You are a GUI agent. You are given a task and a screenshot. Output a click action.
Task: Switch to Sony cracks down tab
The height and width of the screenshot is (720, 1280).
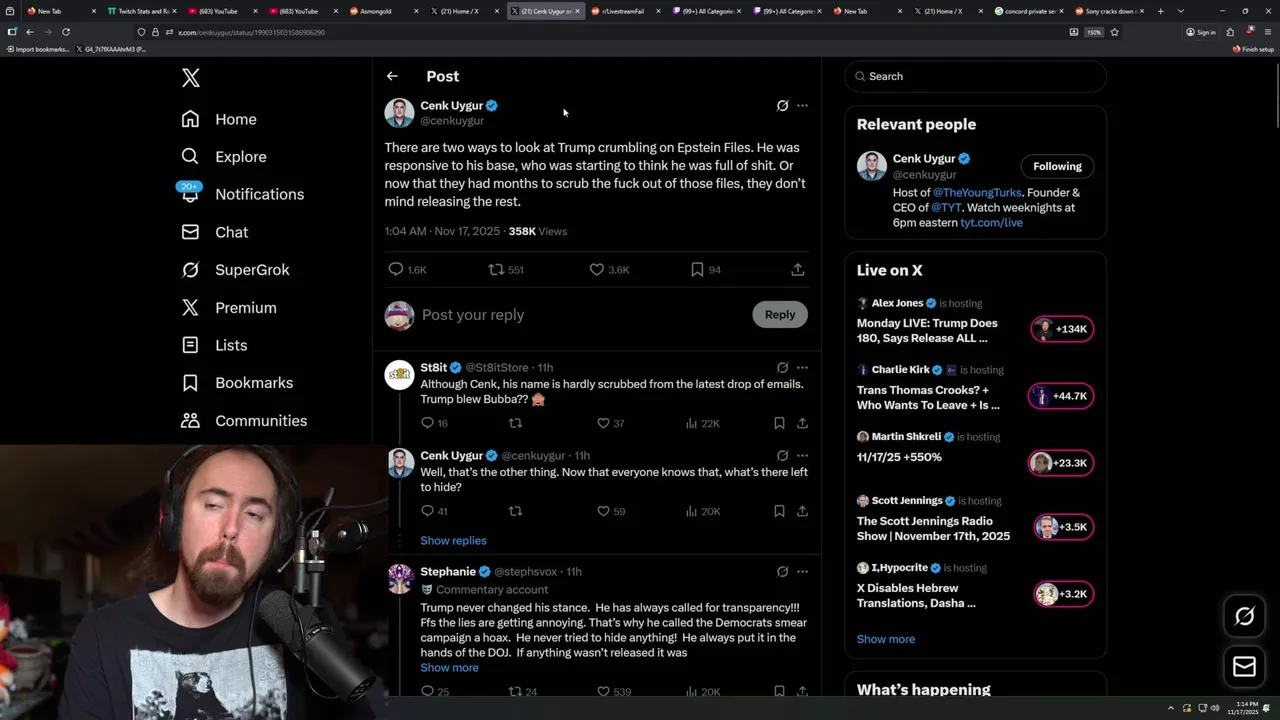(1107, 11)
